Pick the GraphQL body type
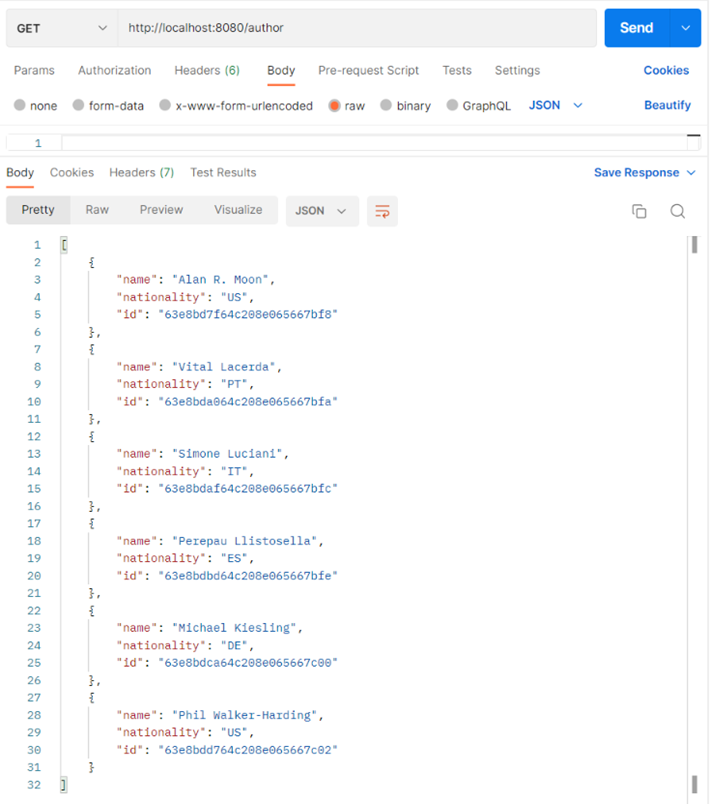712x804 pixels. pos(453,106)
